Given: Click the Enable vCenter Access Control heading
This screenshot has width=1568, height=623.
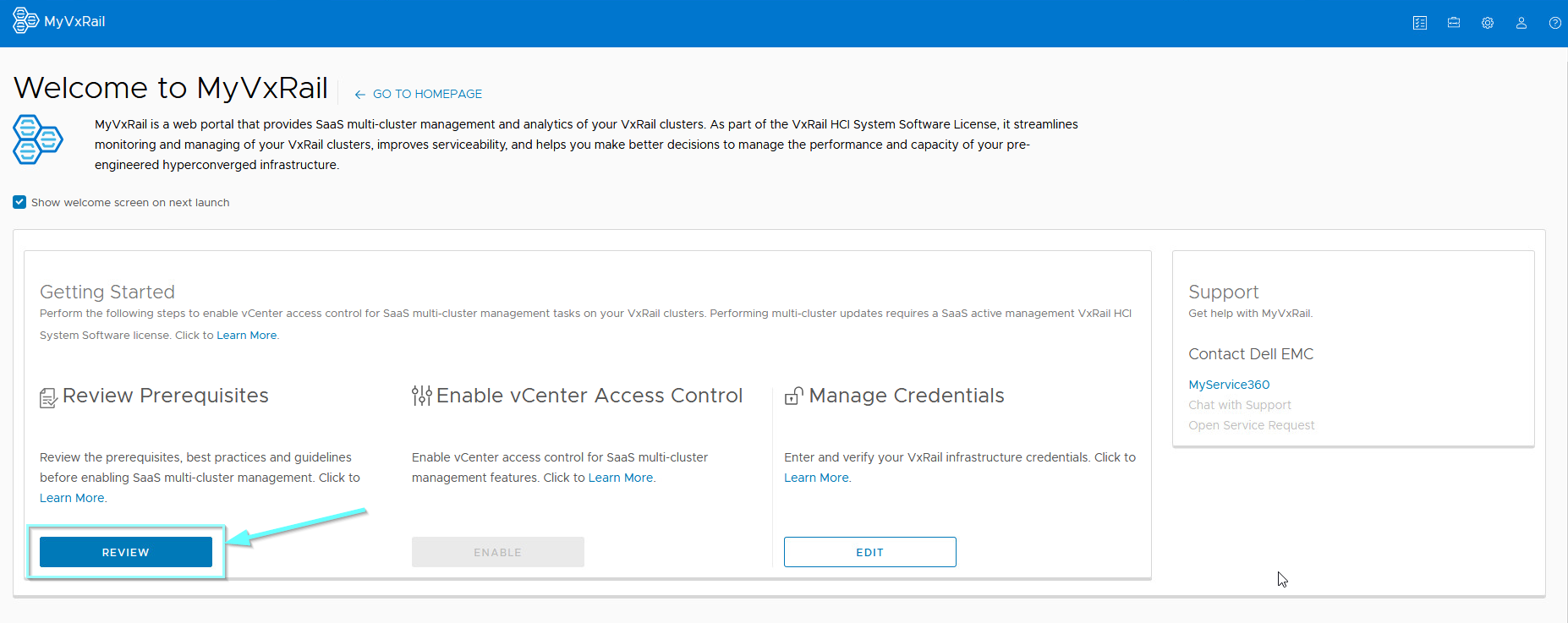Looking at the screenshot, I should click(x=589, y=396).
